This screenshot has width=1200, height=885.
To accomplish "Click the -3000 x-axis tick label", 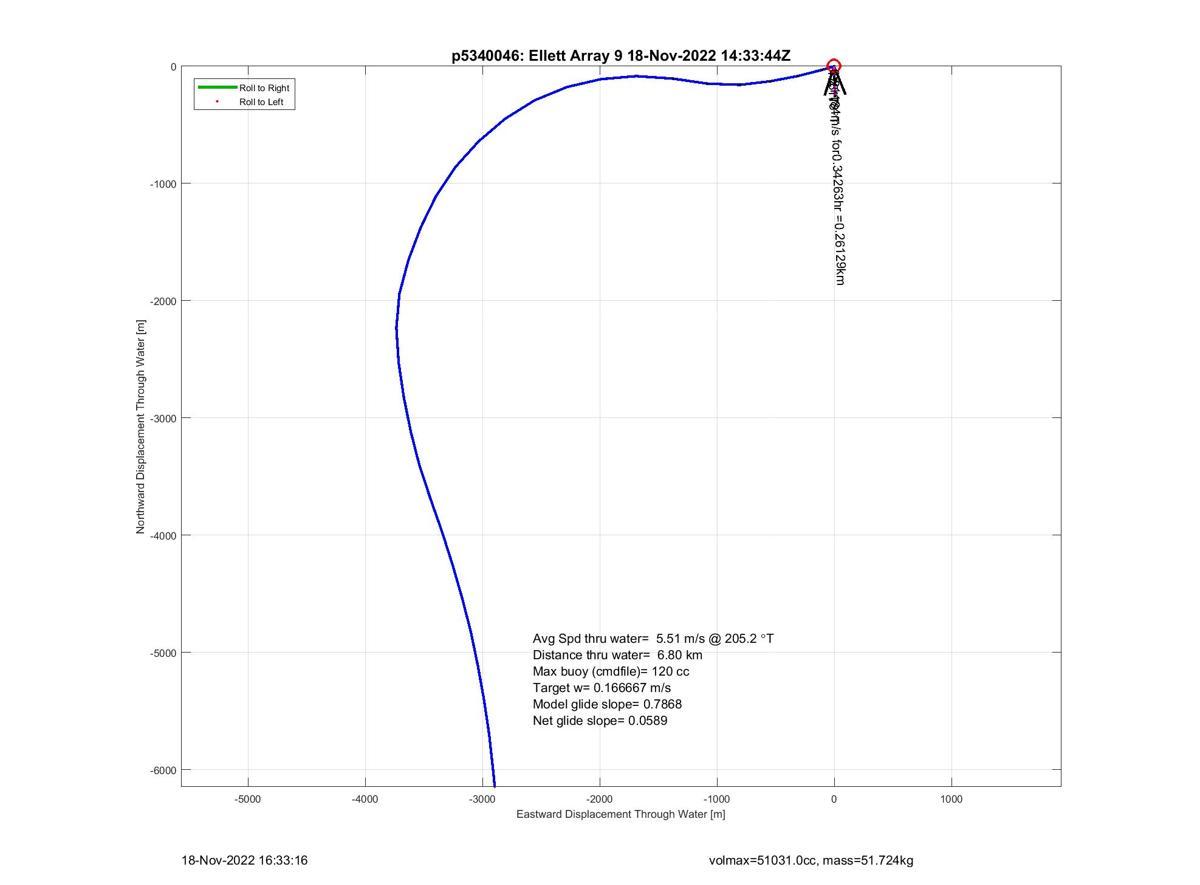I will pyautogui.click(x=482, y=799).
